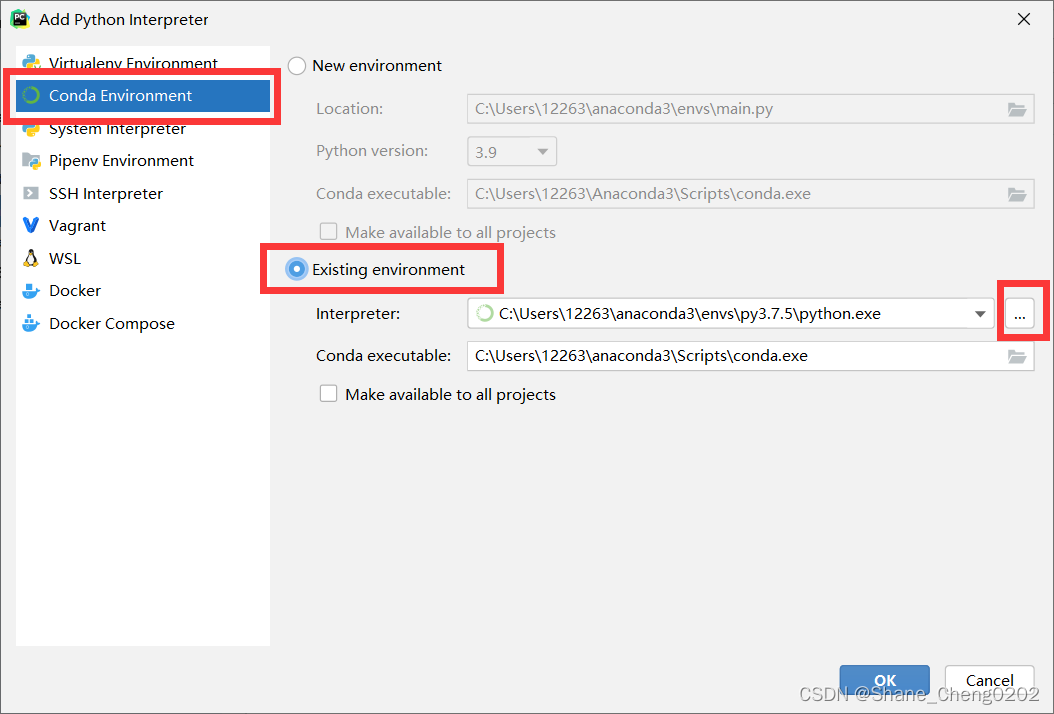
Task: Click the Location path input field
Action: [750, 109]
